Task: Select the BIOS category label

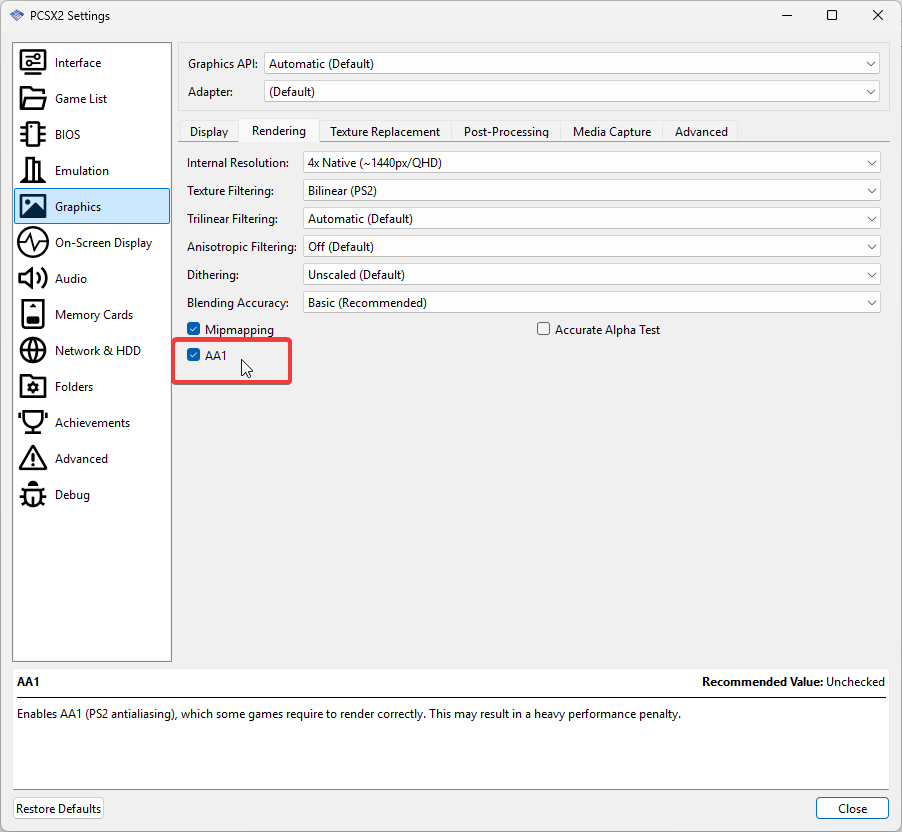Action: pyautogui.click(x=67, y=135)
